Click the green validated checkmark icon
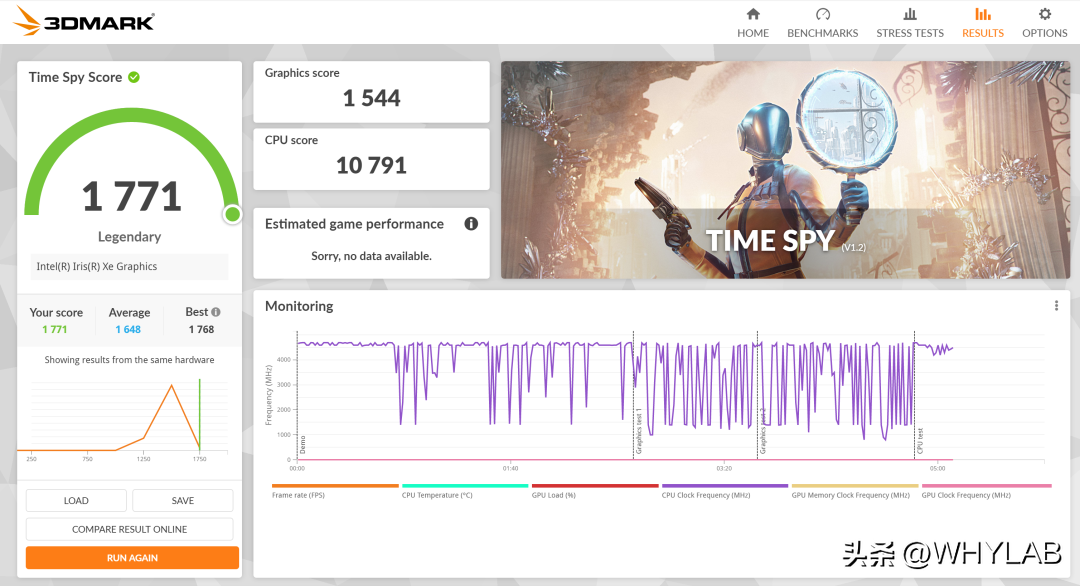 click(134, 77)
